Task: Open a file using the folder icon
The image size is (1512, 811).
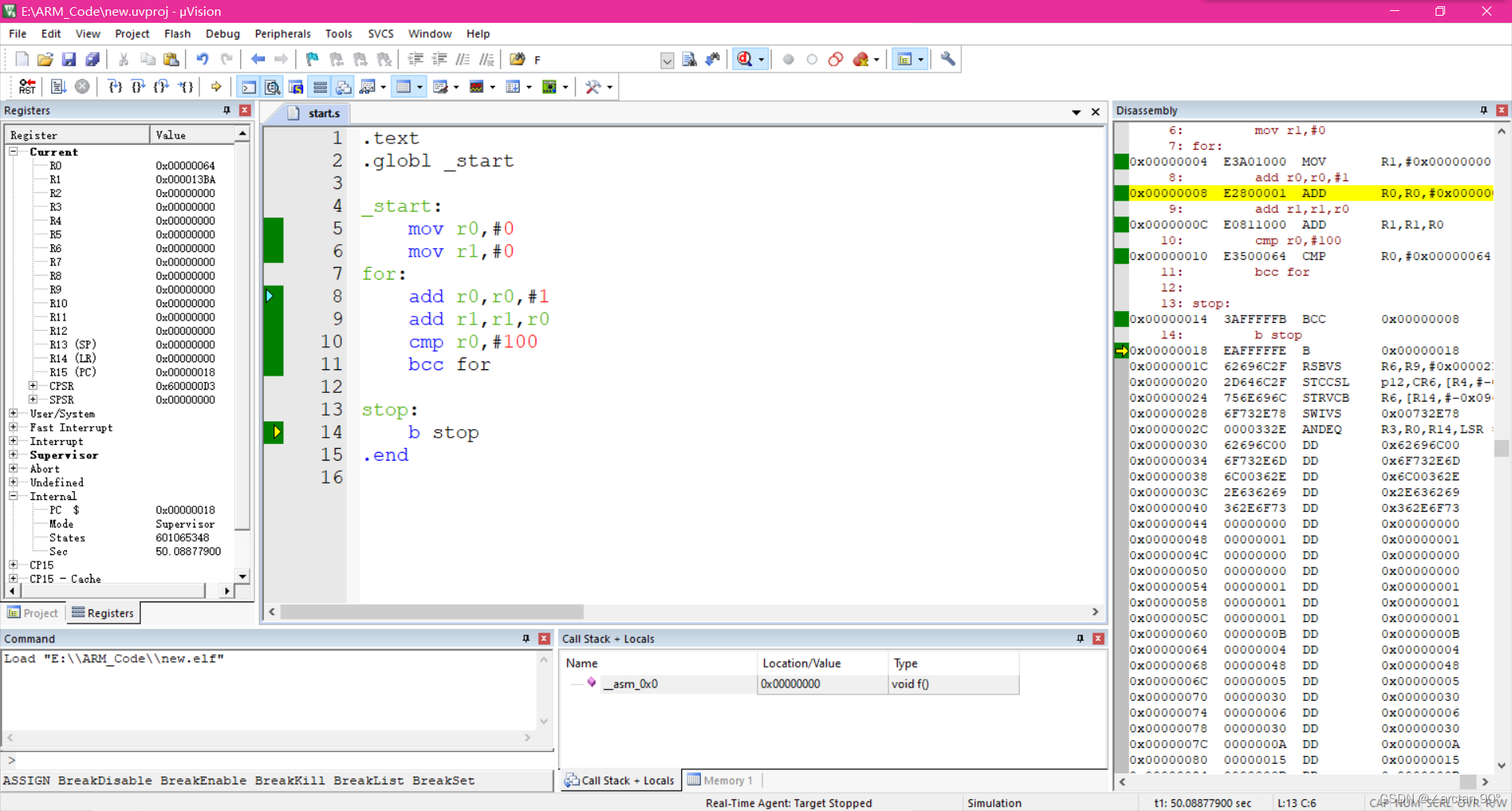Action: 46,59
